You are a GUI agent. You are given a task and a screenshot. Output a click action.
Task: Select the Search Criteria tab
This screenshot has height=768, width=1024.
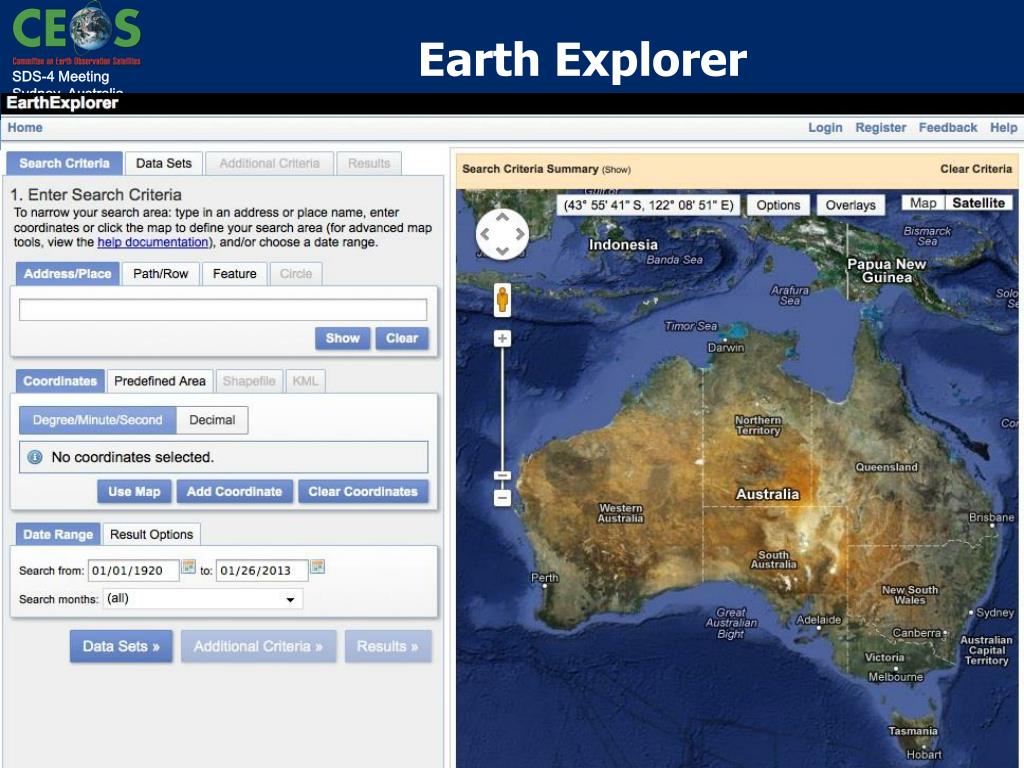click(x=64, y=163)
